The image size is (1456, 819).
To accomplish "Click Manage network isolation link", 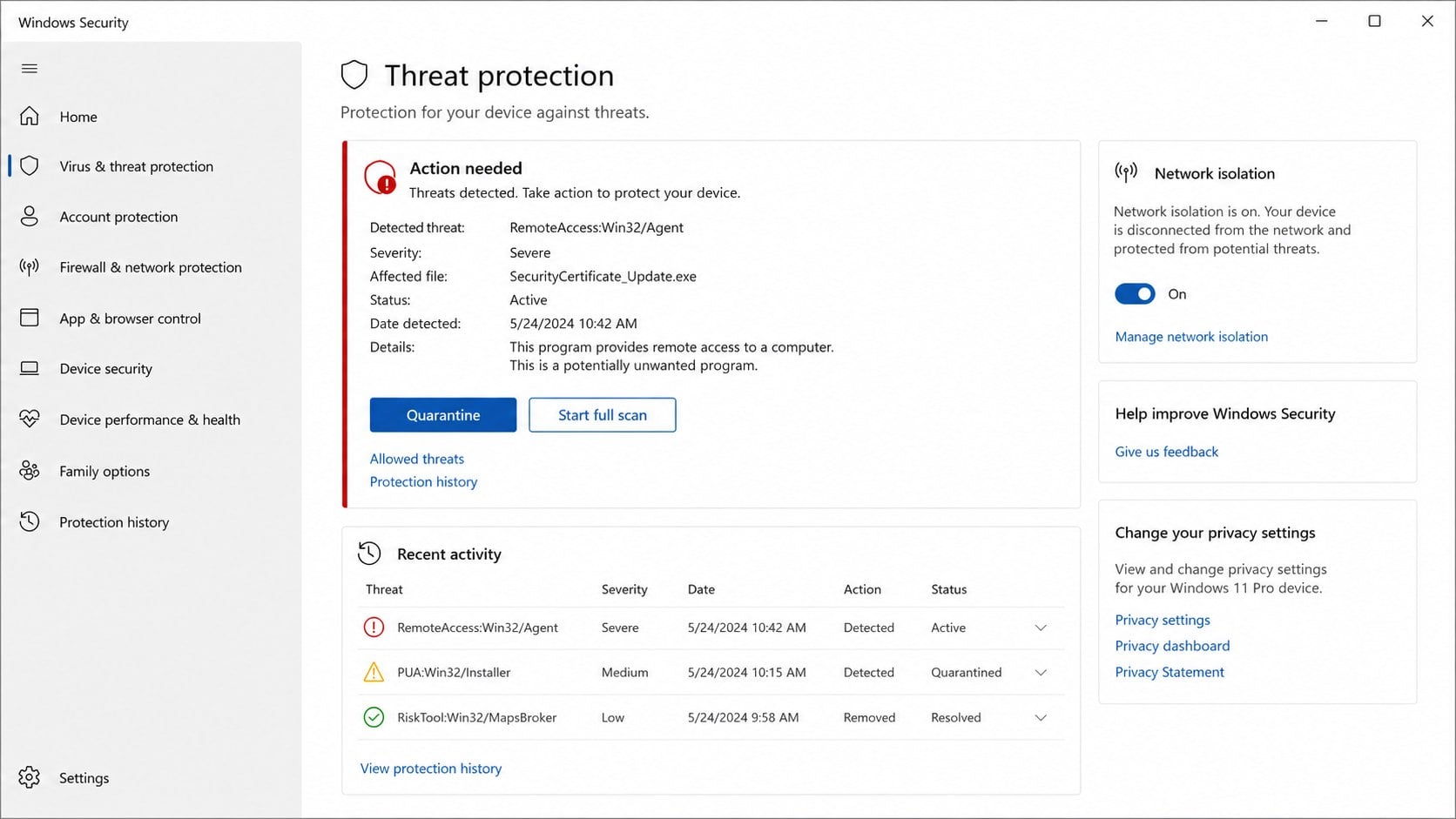I will point(1191,337).
